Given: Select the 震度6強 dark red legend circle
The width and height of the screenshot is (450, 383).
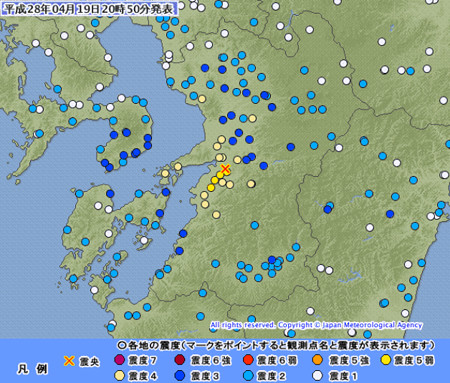Looking at the screenshot, I should click(x=180, y=360).
